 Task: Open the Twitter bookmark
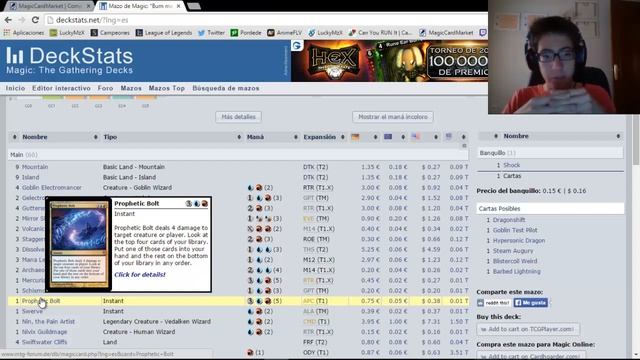[211, 33]
